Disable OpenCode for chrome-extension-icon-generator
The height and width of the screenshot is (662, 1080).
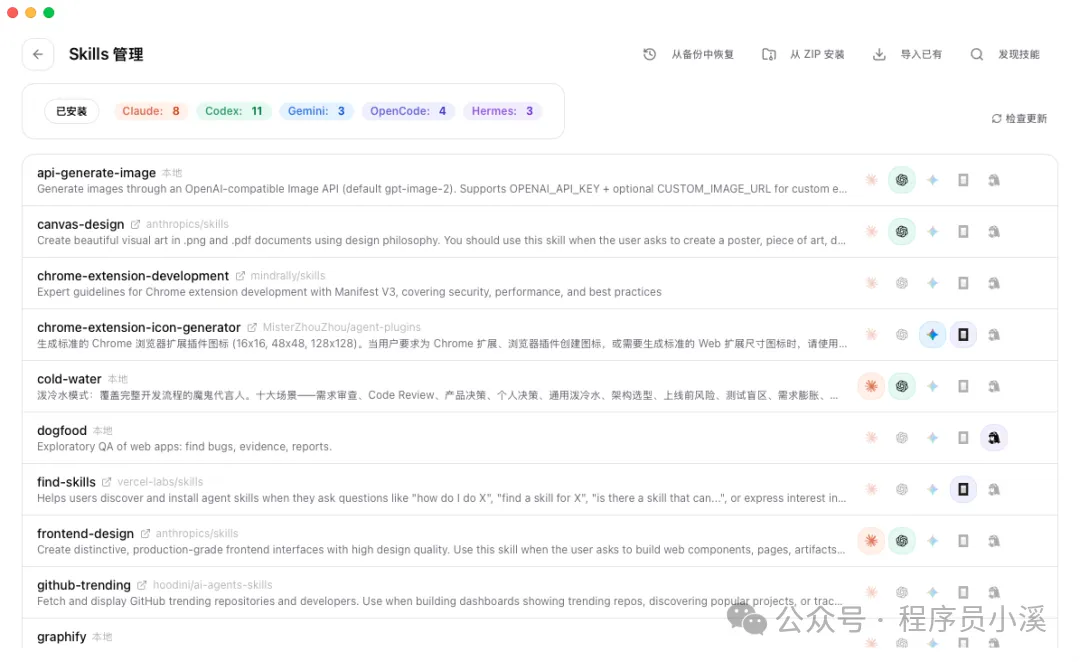coord(963,335)
